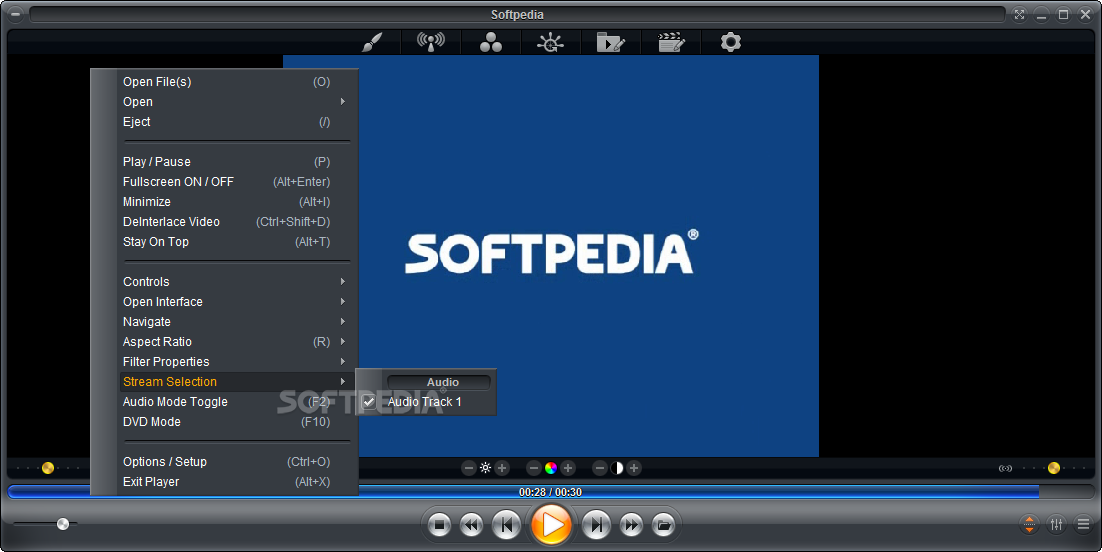Click the sun-shaped gear toolbar icon

[x=550, y=43]
